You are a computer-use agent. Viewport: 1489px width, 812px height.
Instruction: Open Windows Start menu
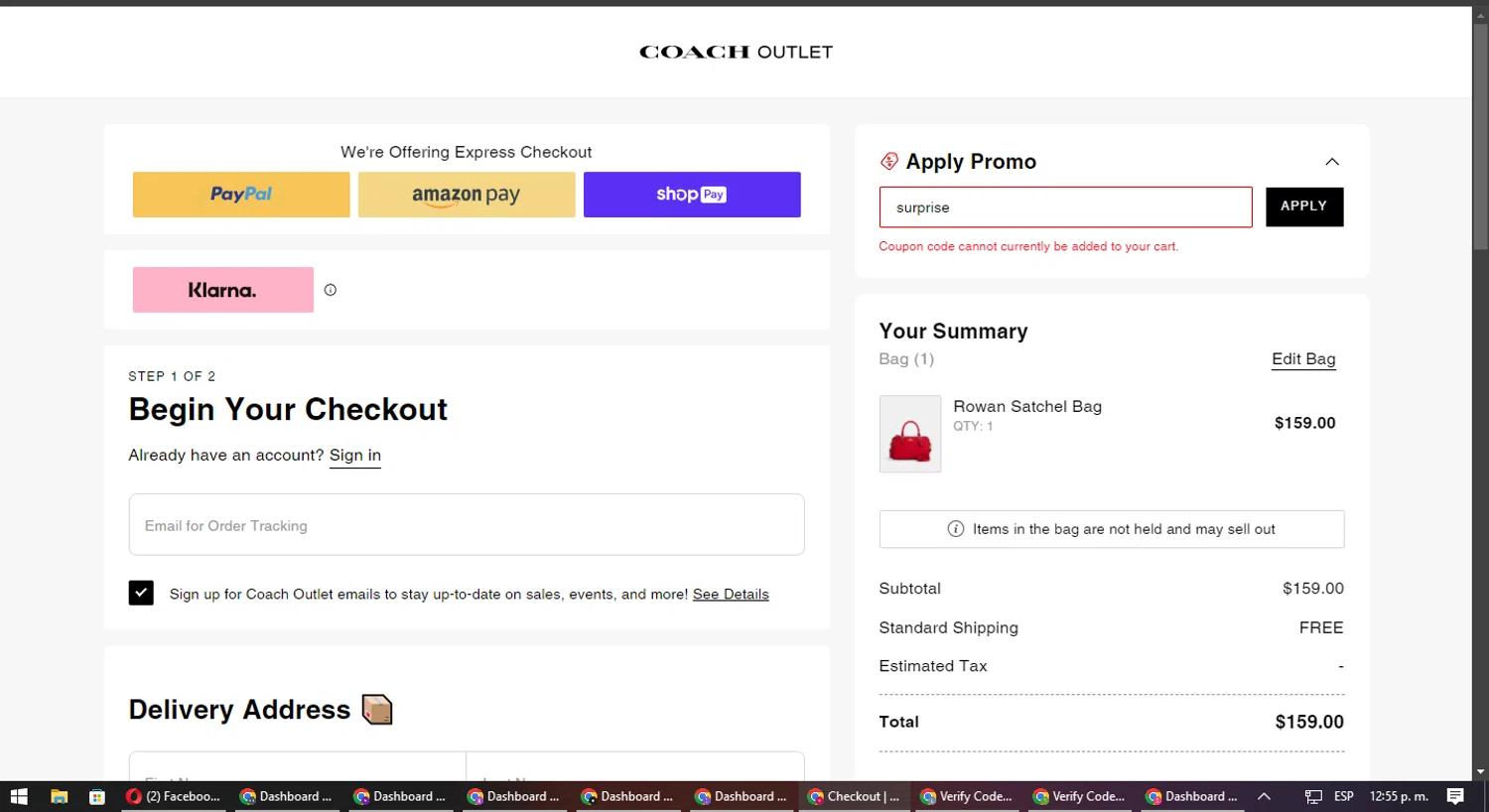(19, 796)
